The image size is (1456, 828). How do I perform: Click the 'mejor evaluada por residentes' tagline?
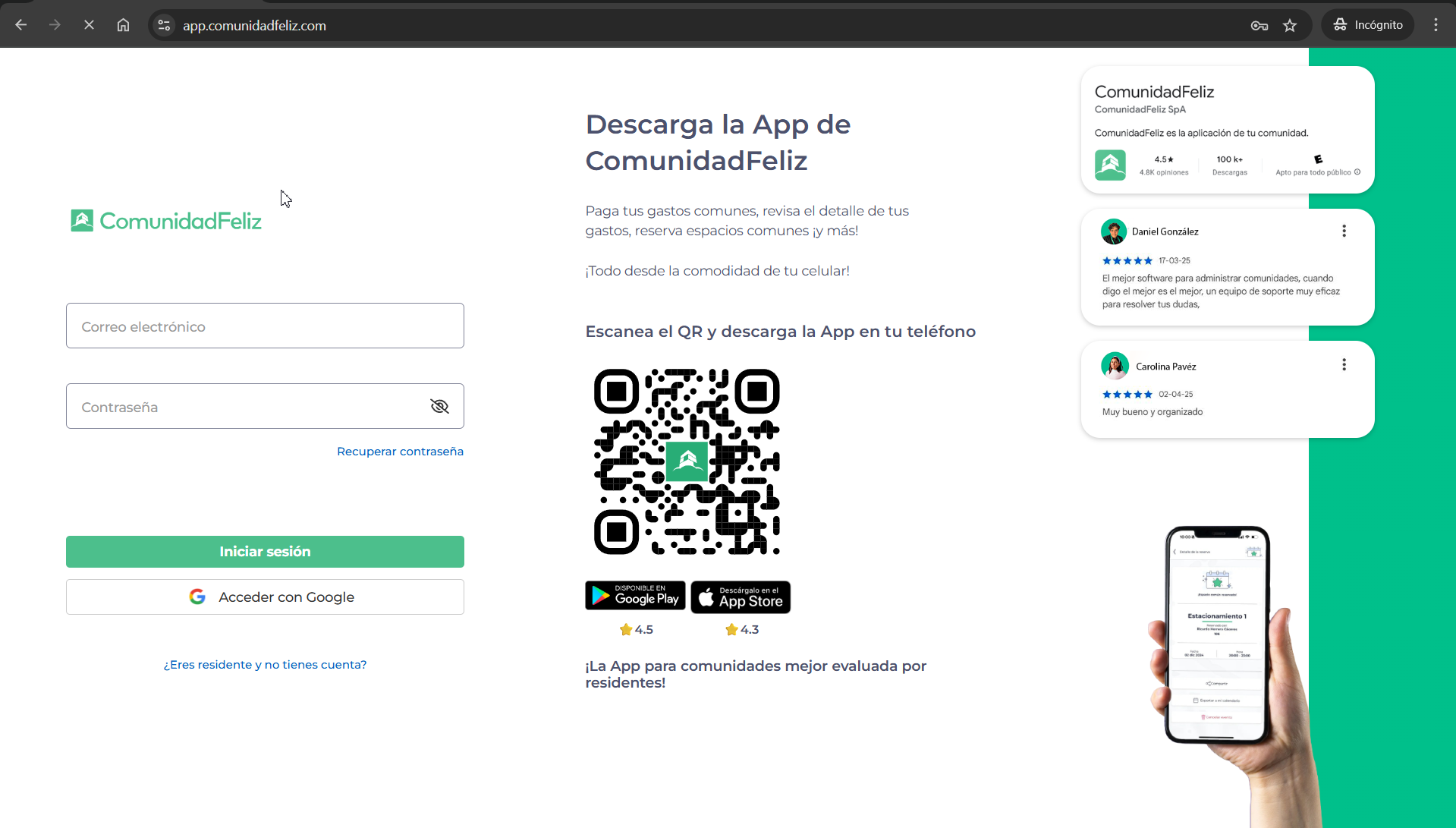pos(756,674)
